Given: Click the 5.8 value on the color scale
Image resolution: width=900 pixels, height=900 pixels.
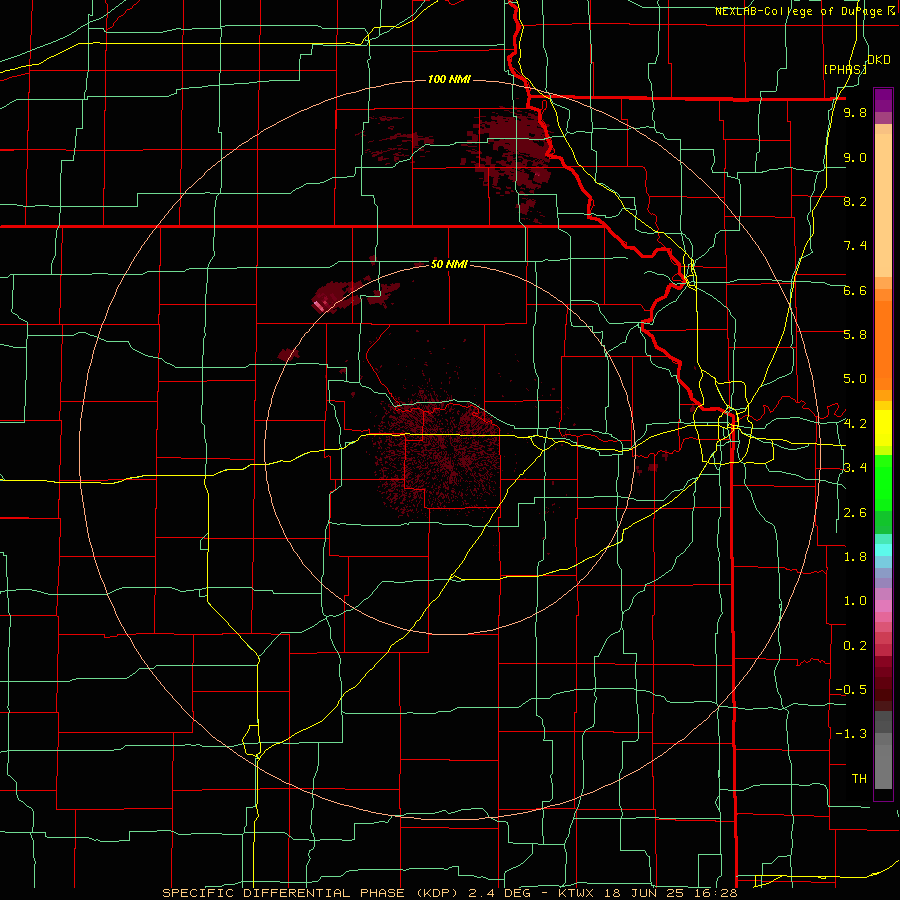Looking at the screenshot, I should point(855,335).
